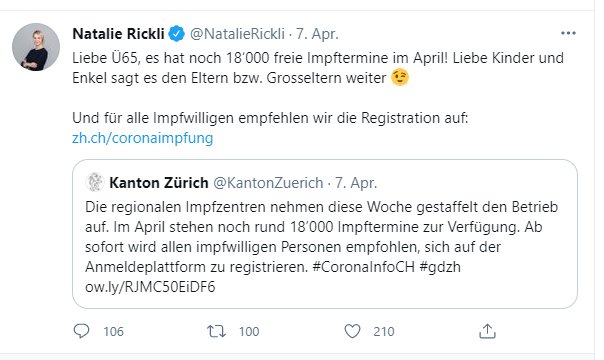The height and width of the screenshot is (360, 604).
Task: Open the reply comment icon
Action: coord(81,331)
